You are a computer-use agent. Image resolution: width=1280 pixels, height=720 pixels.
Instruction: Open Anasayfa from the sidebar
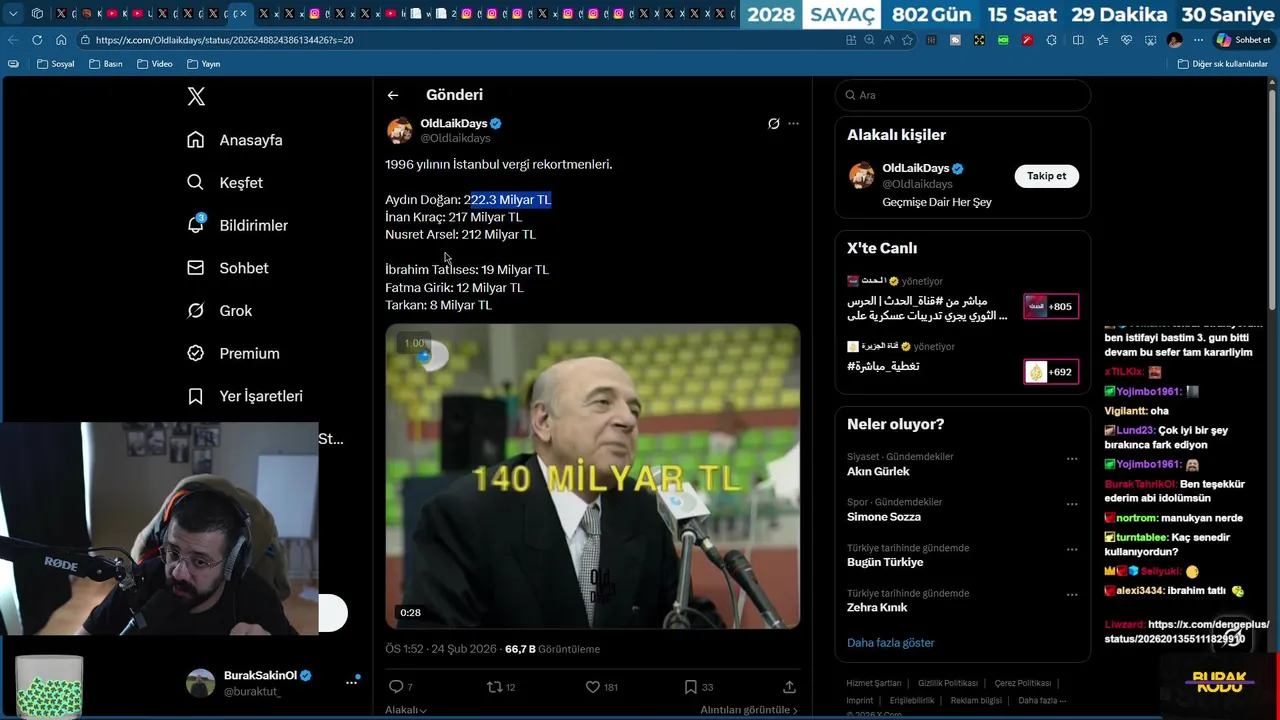(x=235, y=140)
